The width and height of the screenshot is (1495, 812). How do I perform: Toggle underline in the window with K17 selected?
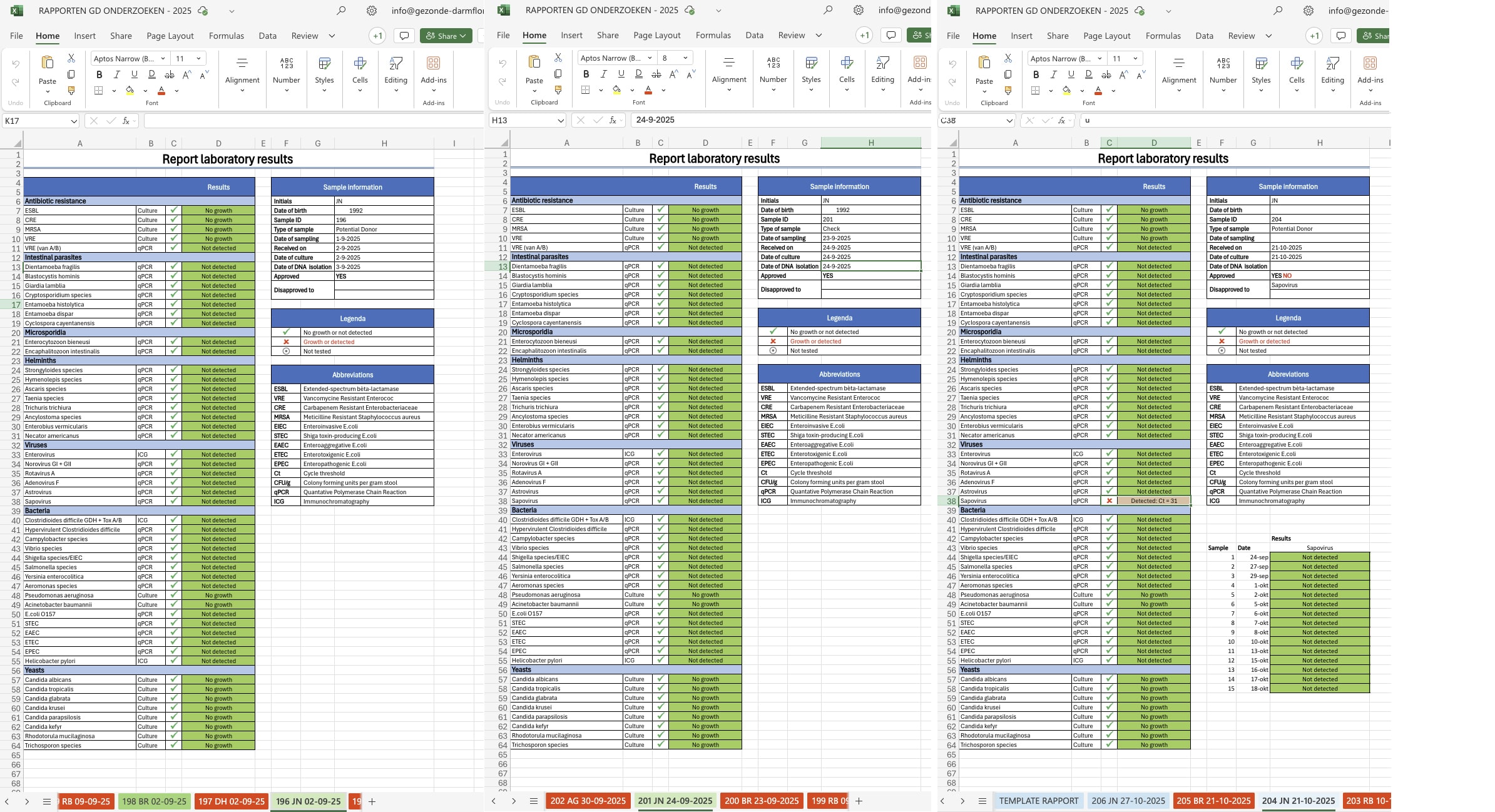point(134,74)
